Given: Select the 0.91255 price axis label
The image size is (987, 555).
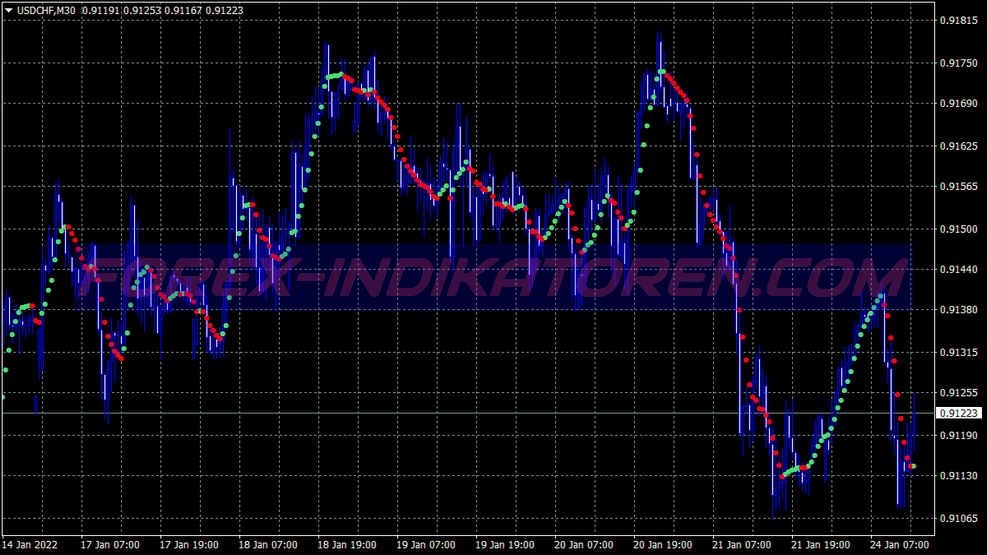Looking at the screenshot, I should tap(959, 393).
